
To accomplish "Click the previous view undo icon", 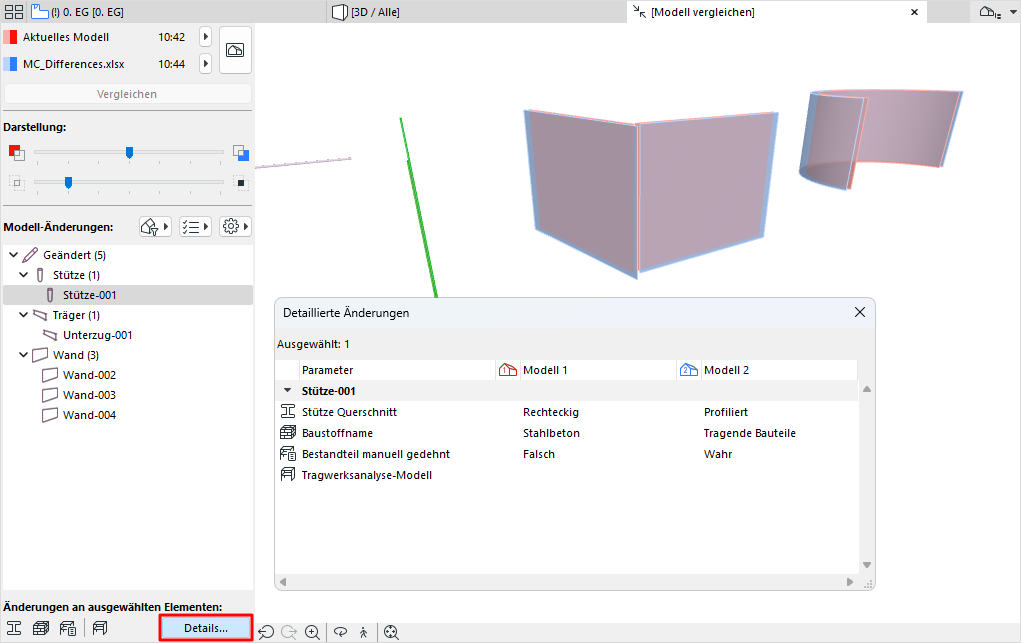I will (266, 632).
